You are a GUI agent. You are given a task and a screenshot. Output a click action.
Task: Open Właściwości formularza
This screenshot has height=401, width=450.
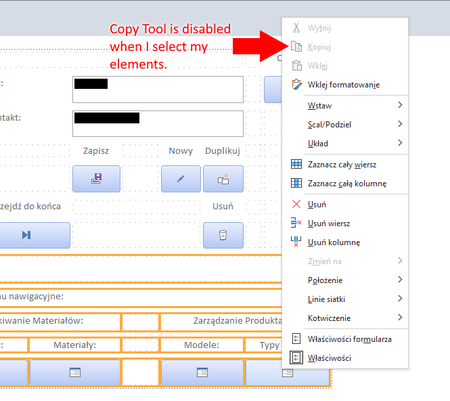tap(345, 339)
